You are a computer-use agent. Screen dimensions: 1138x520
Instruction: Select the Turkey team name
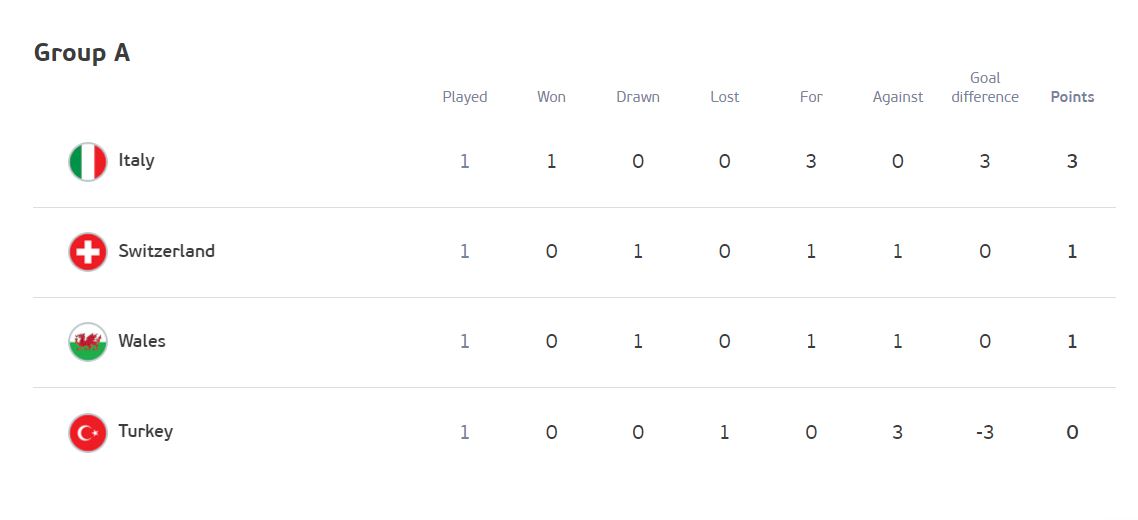pos(145,431)
